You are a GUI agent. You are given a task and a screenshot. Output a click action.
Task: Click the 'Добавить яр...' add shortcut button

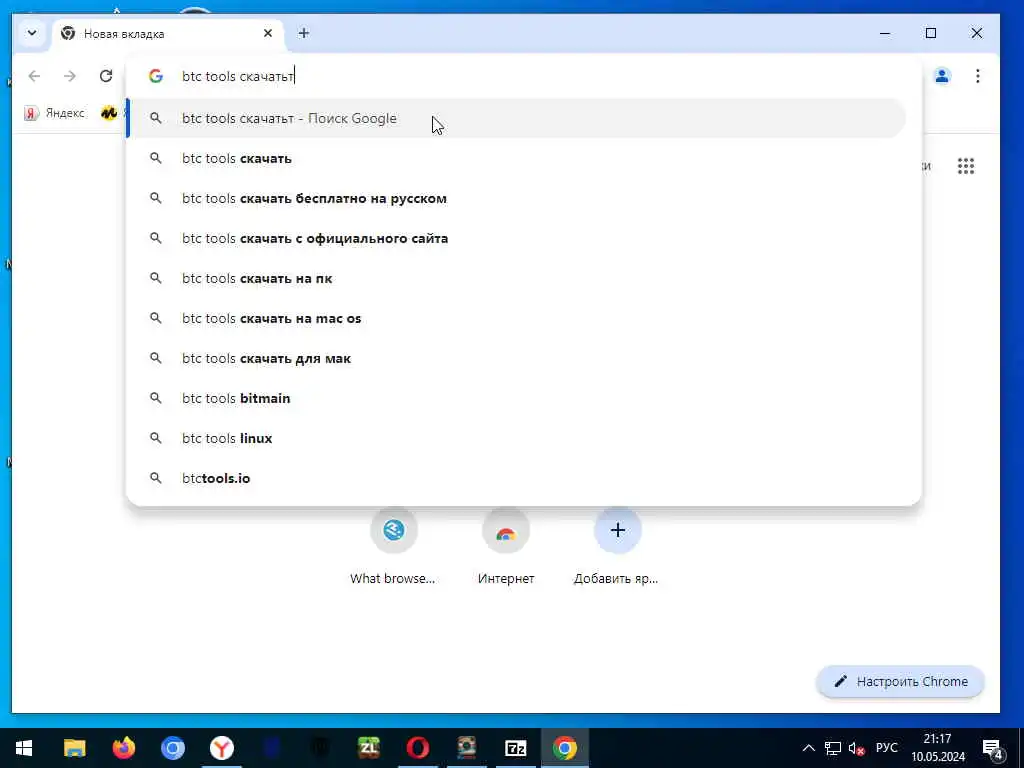[x=617, y=546]
